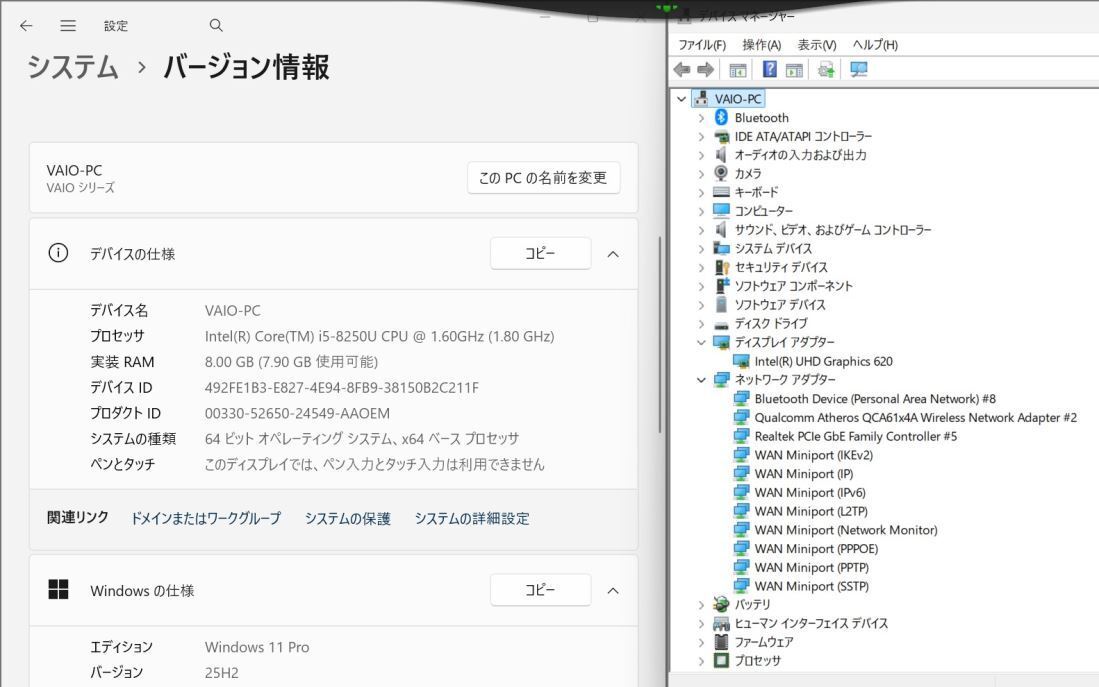Open the search icon in the Settings app

216,25
